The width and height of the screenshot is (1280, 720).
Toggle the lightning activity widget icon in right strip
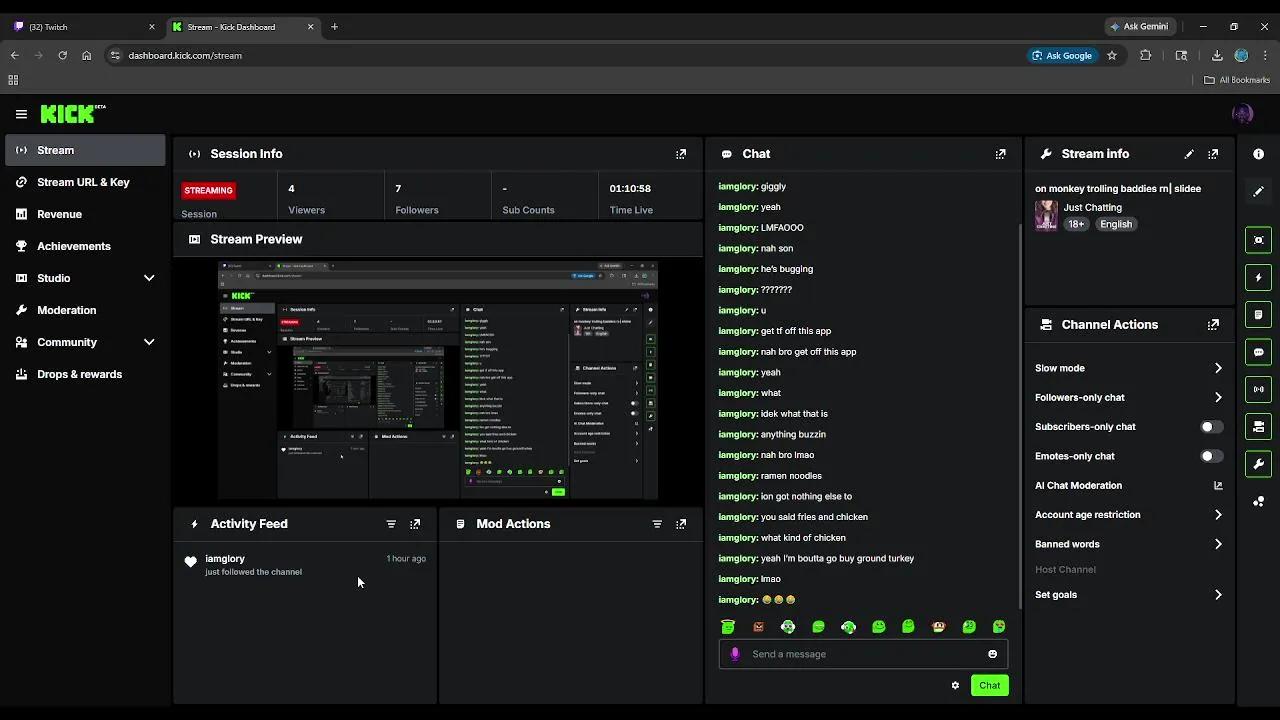click(1258, 277)
